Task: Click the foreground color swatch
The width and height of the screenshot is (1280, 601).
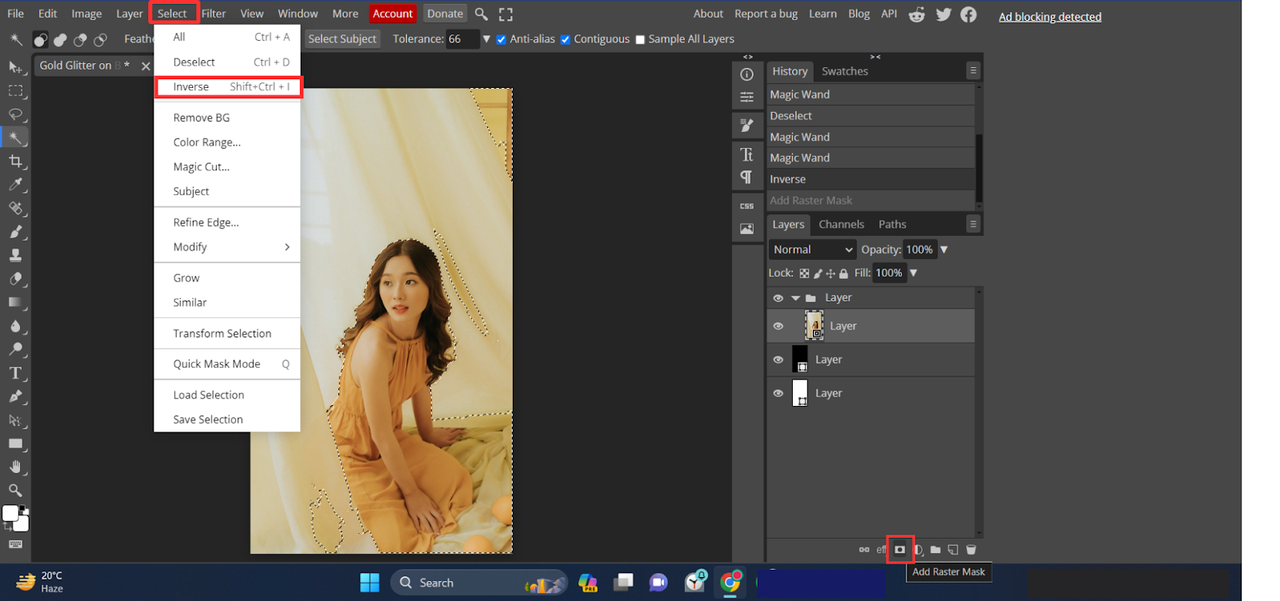Action: pos(10,513)
